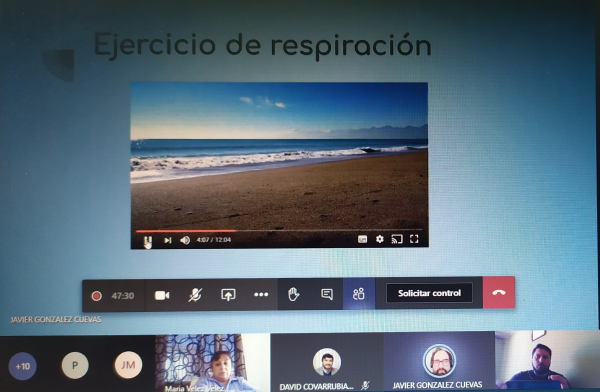Show the participants panel
The width and height of the screenshot is (600, 392).
coord(359,294)
